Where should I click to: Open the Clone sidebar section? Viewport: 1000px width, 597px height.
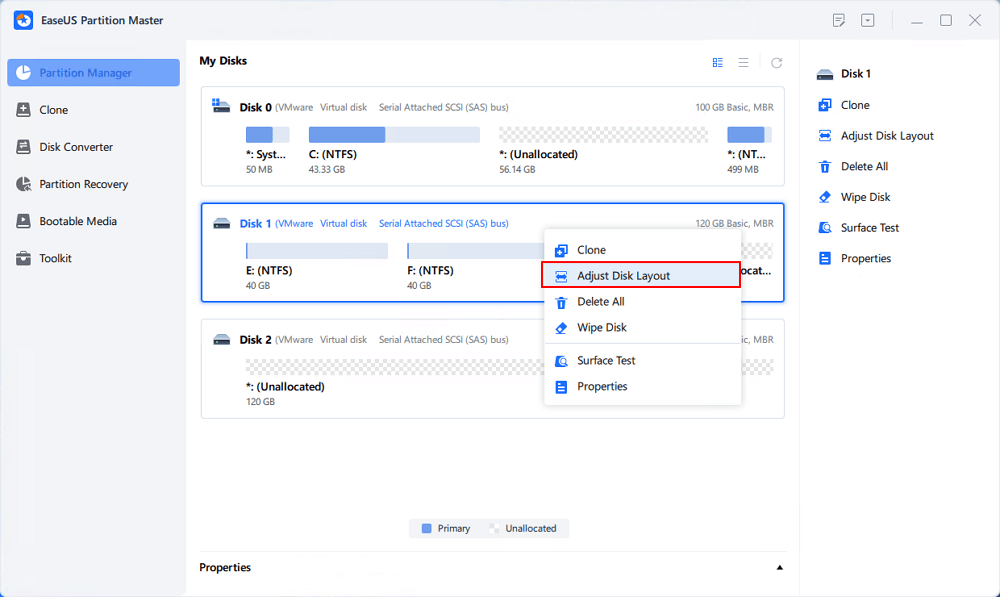(53, 110)
